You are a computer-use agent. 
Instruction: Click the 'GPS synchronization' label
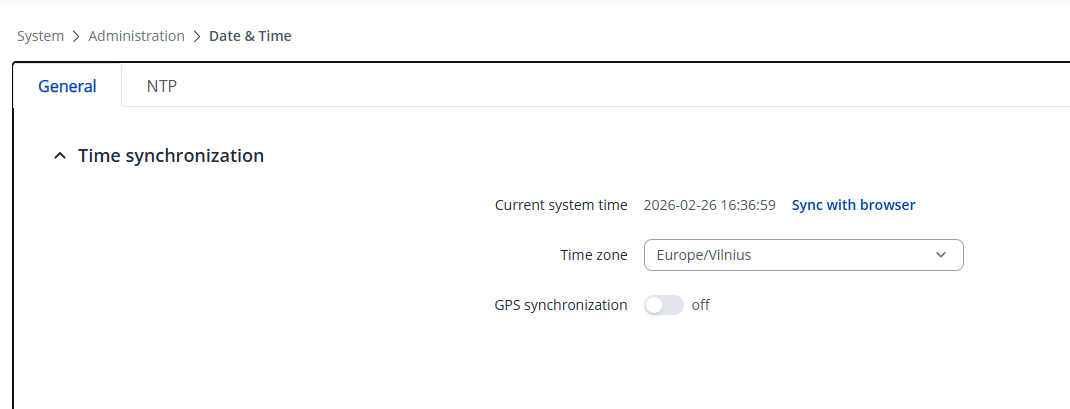[x=561, y=305]
